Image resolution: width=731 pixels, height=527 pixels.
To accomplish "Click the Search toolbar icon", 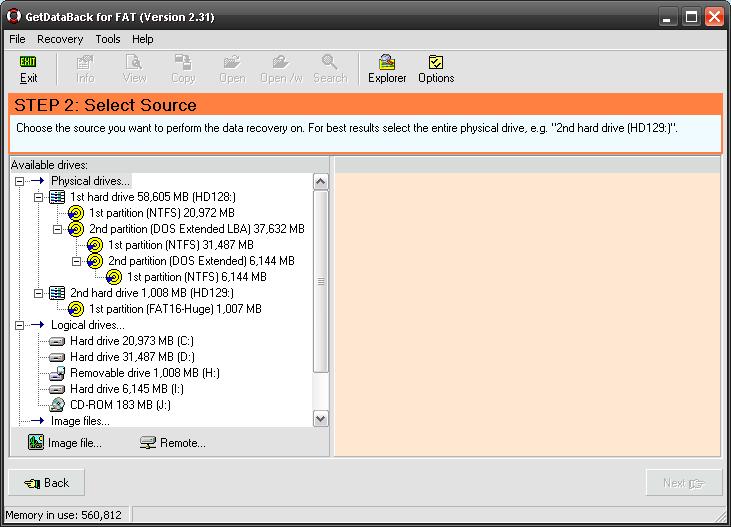I will coord(330,62).
